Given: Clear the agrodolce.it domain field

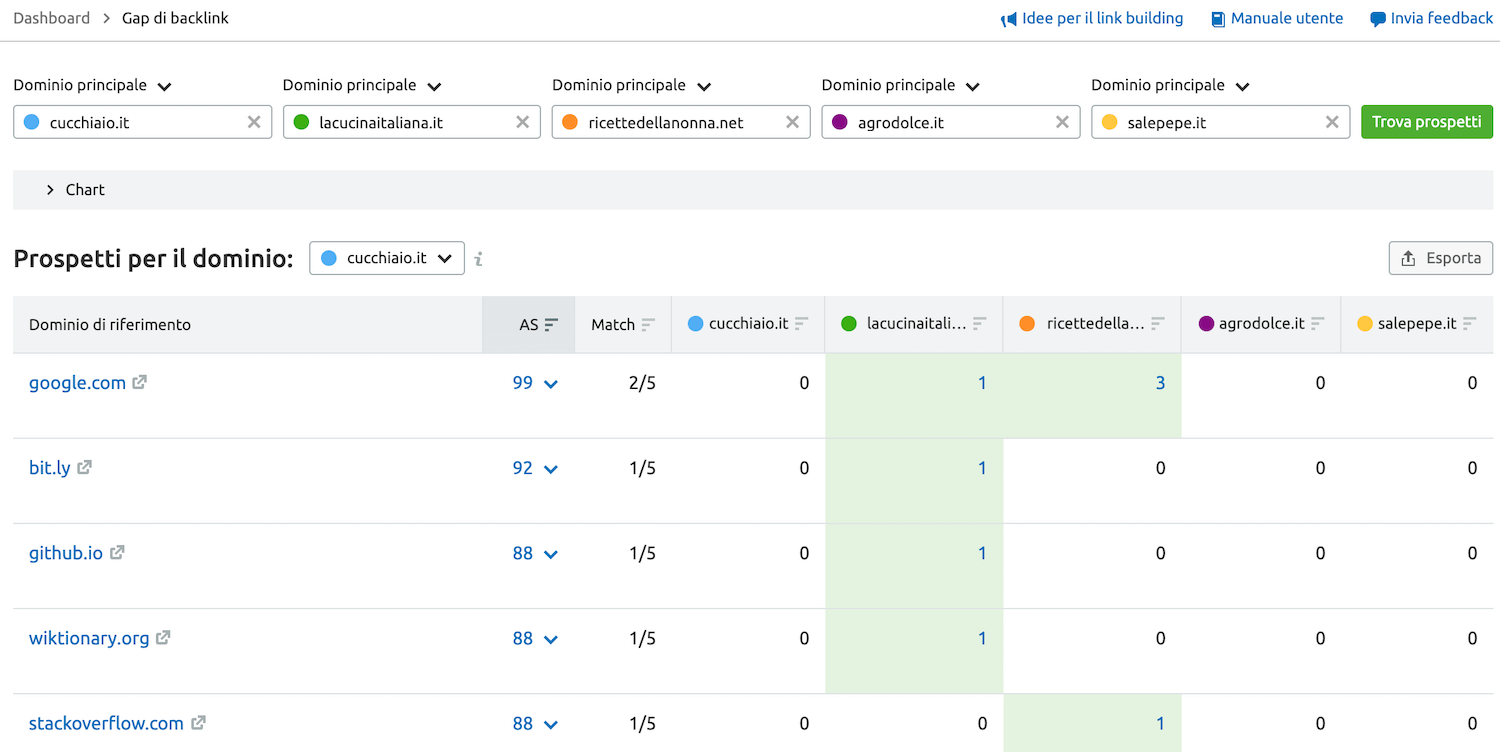Looking at the screenshot, I should [x=1062, y=122].
